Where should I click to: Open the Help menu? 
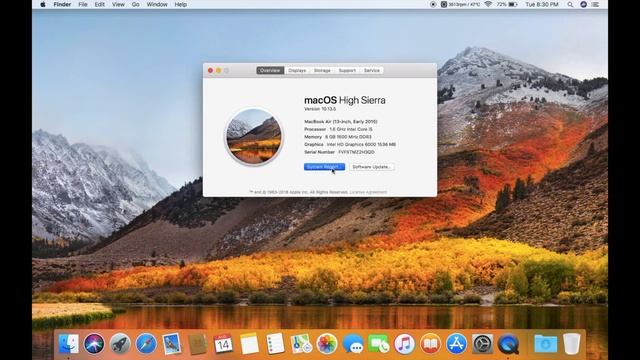click(x=180, y=4)
